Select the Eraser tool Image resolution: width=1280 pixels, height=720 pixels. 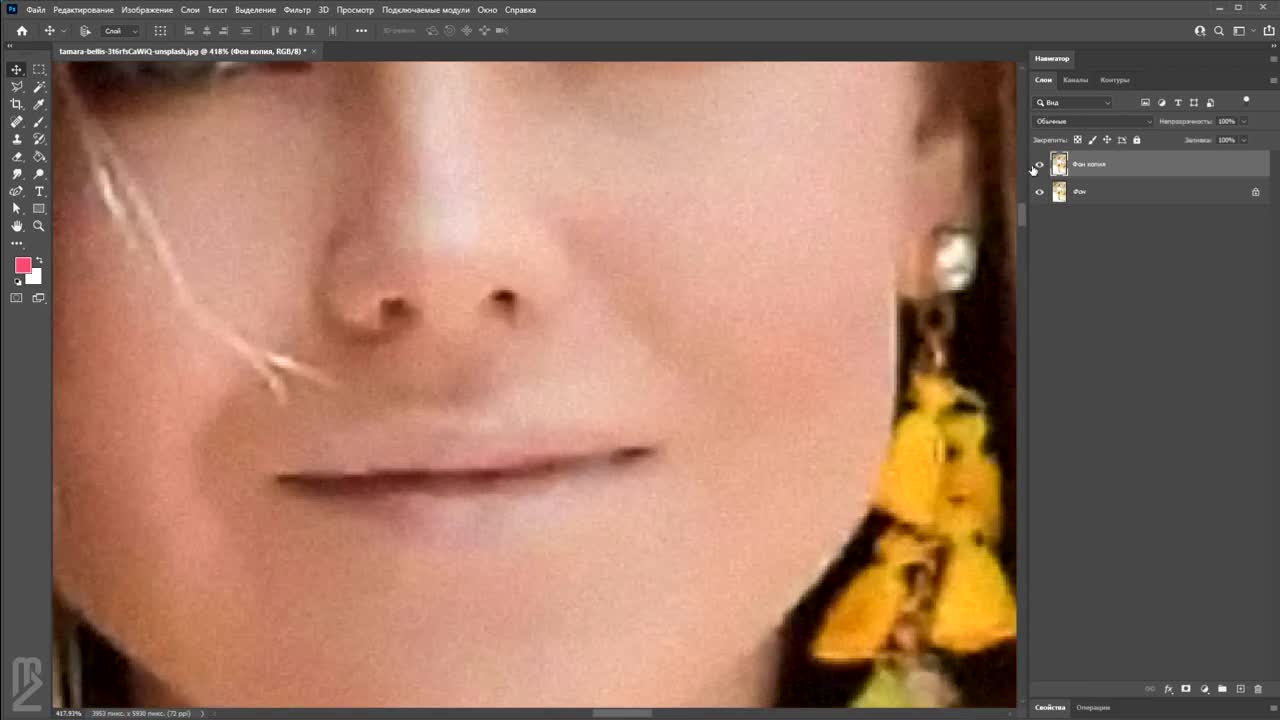(17, 156)
